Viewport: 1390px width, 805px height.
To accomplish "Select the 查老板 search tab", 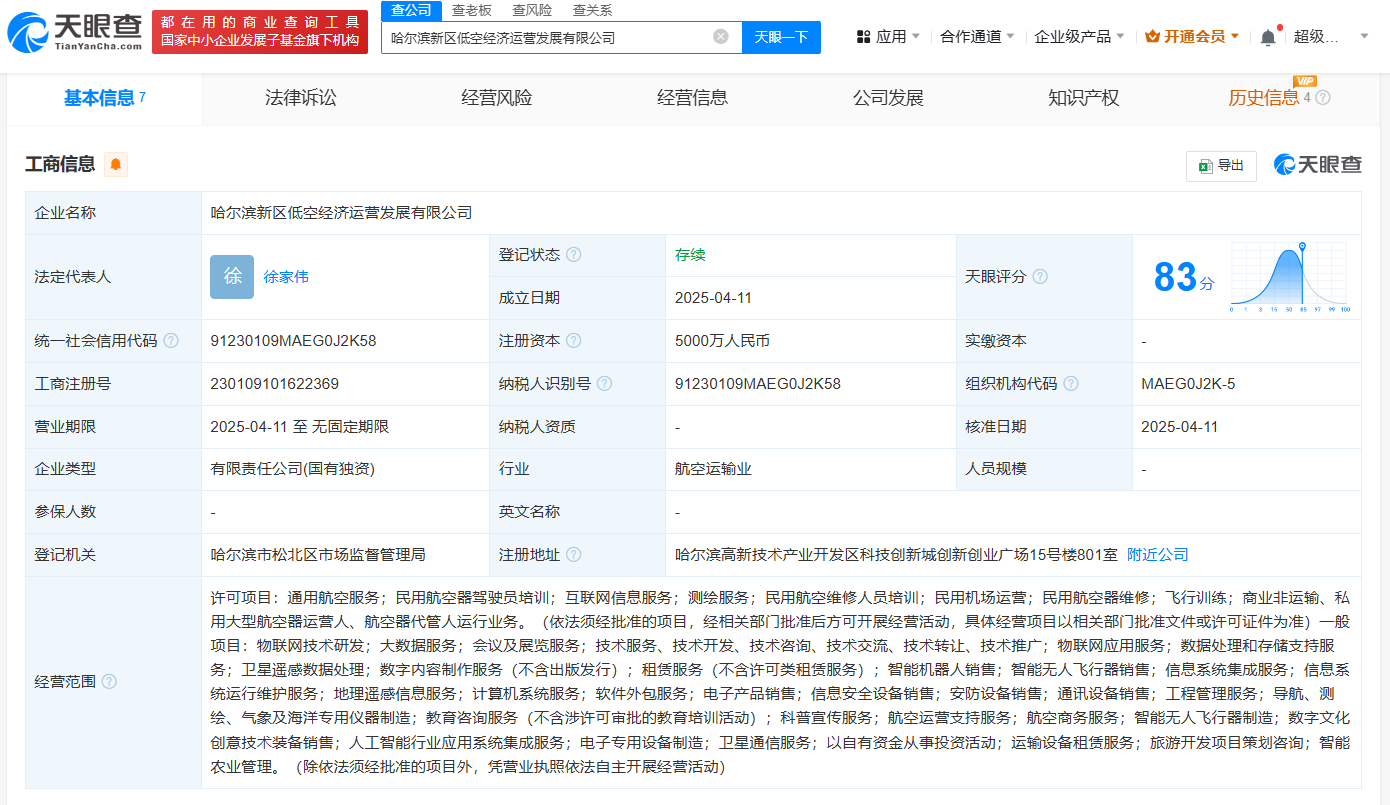I will click(471, 10).
